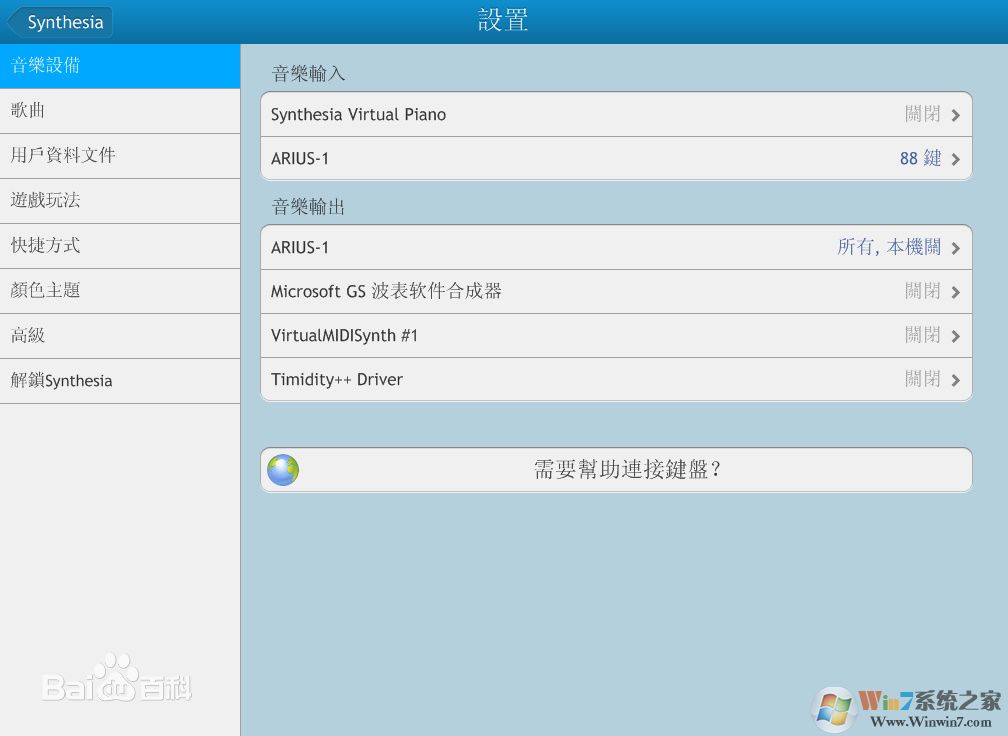The image size is (1008, 736).
Task: Expand chevron on Synthesia Virtual Piano row
Action: point(956,116)
